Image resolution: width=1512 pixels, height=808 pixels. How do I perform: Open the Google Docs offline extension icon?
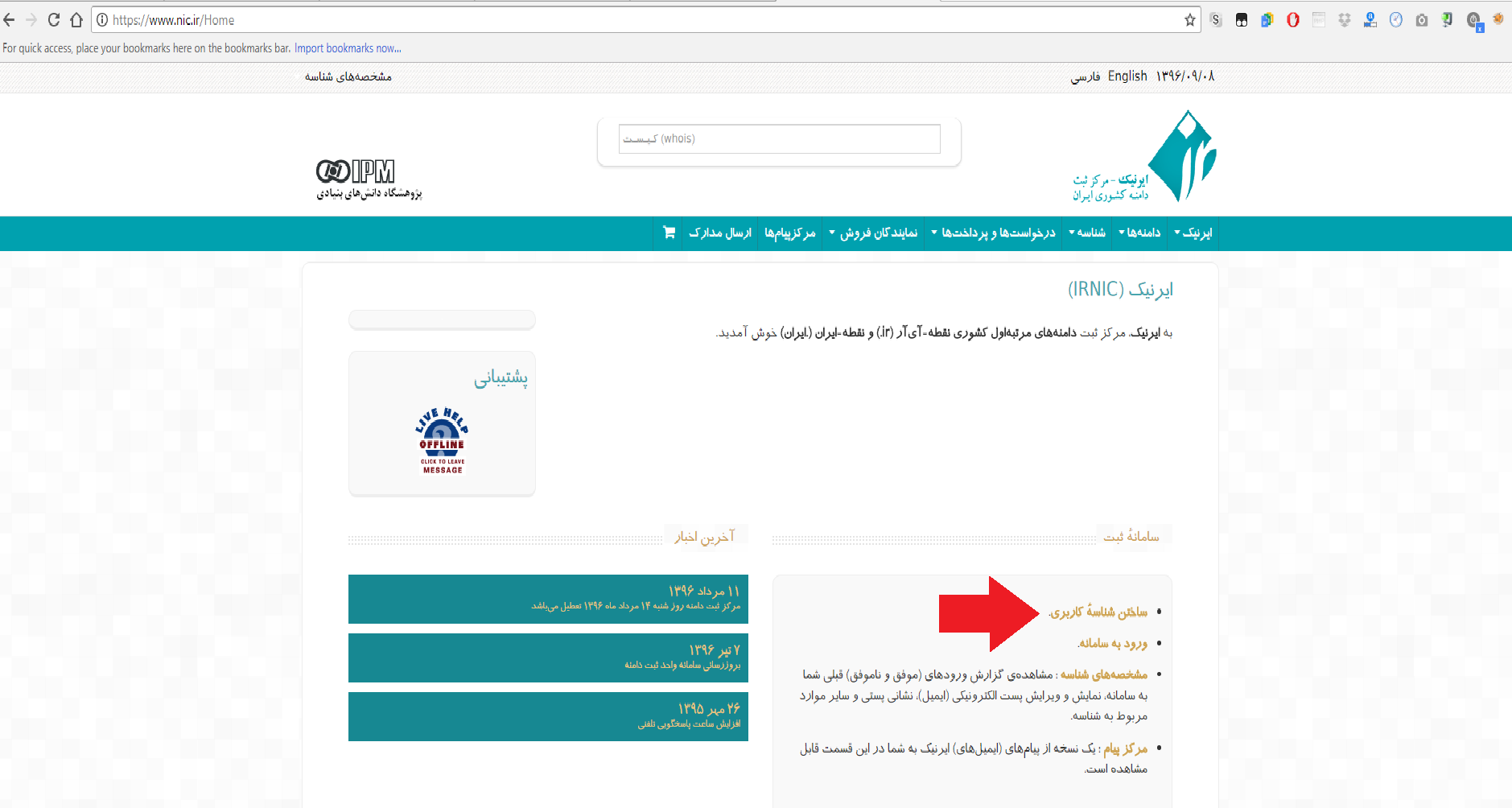coord(1267,20)
